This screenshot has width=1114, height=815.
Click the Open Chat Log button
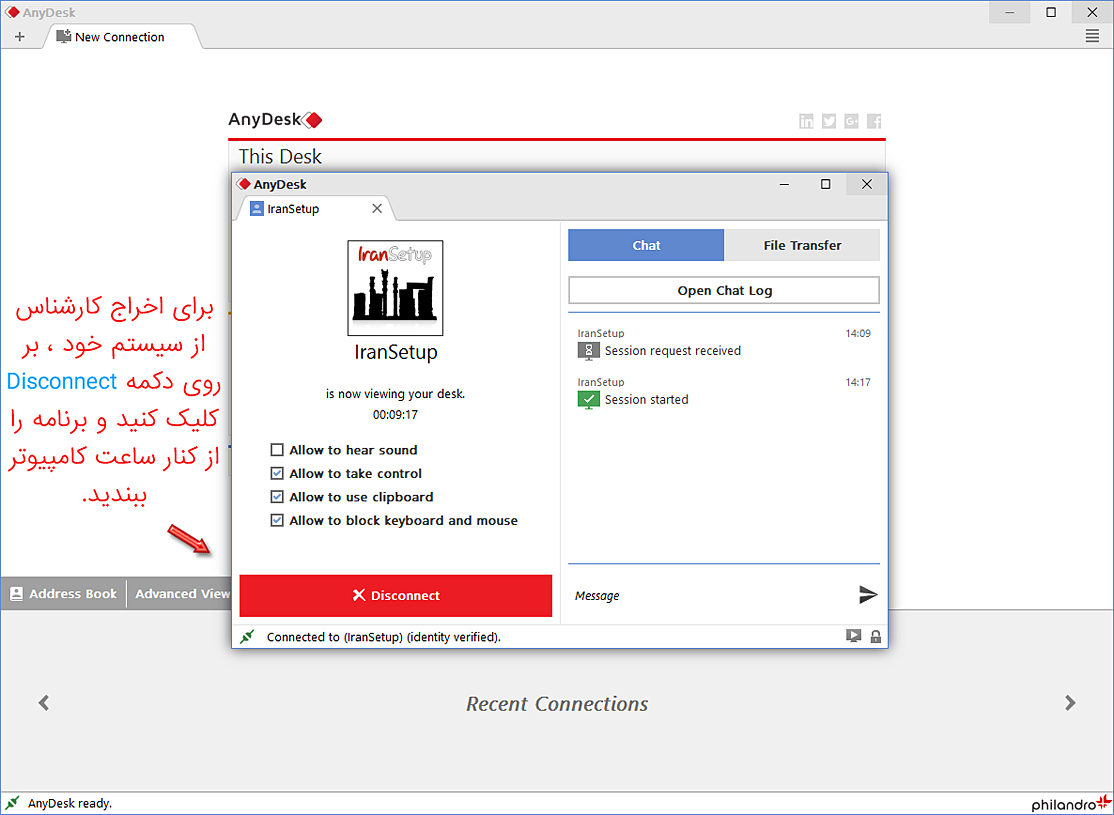tap(724, 291)
